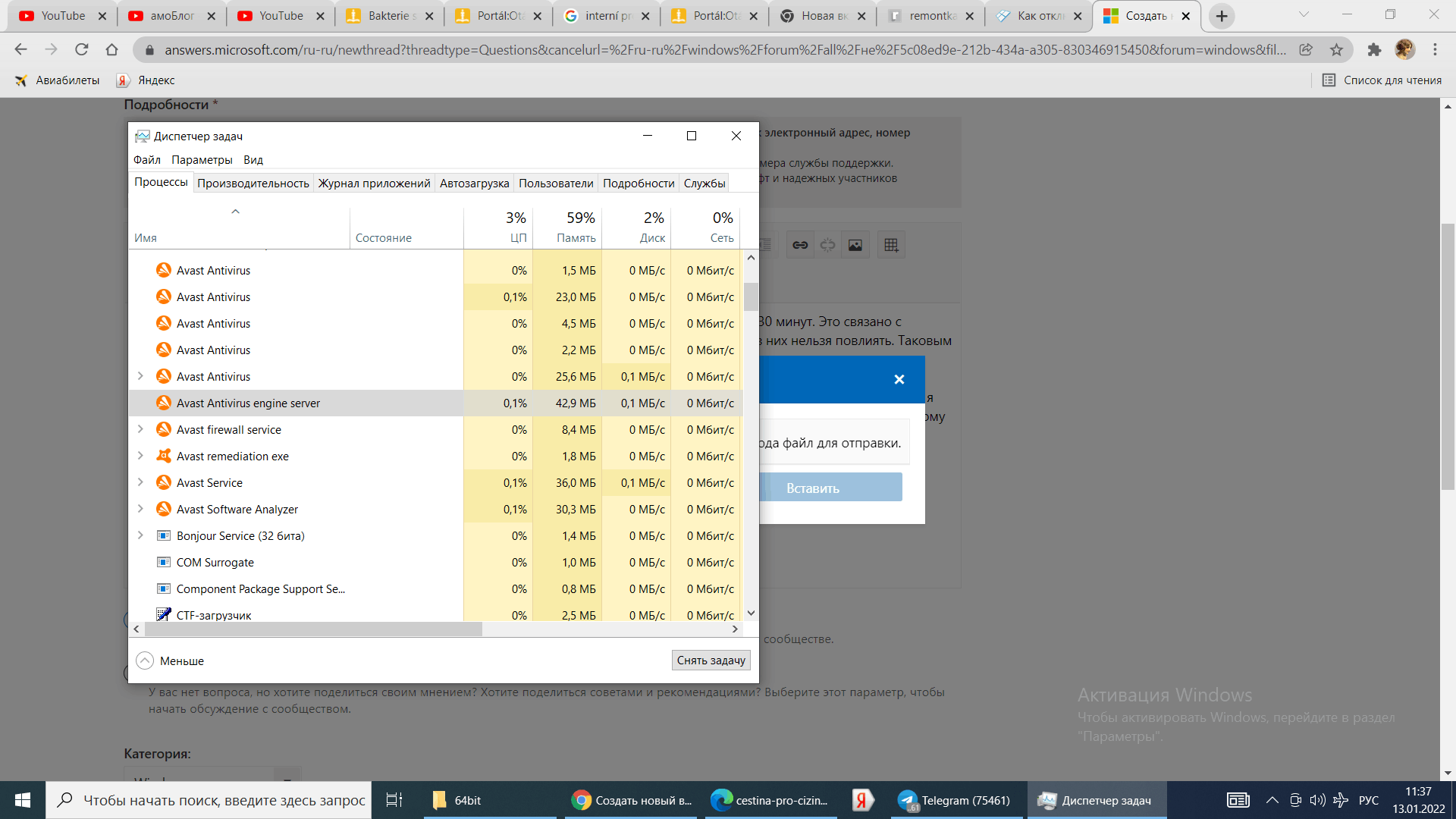This screenshot has height=819, width=1456.
Task: Sort processes by Память column header
Action: coord(575,227)
